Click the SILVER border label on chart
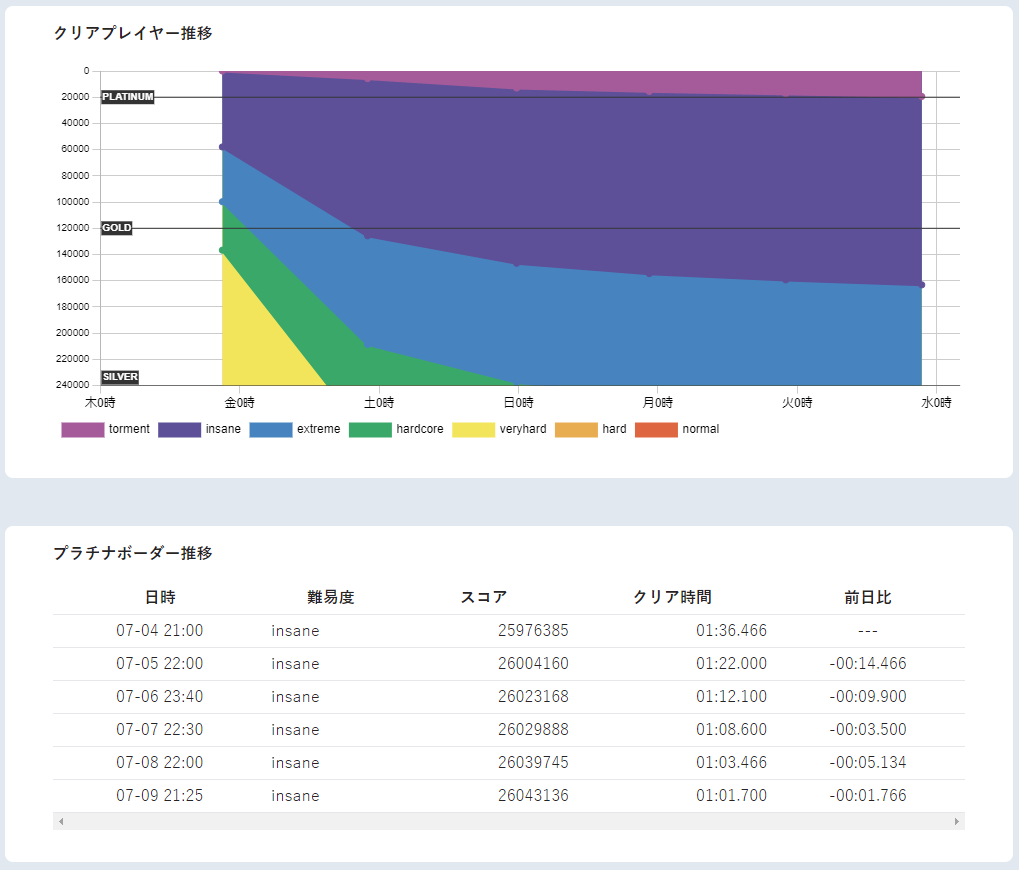The image size is (1019, 870). [120, 377]
